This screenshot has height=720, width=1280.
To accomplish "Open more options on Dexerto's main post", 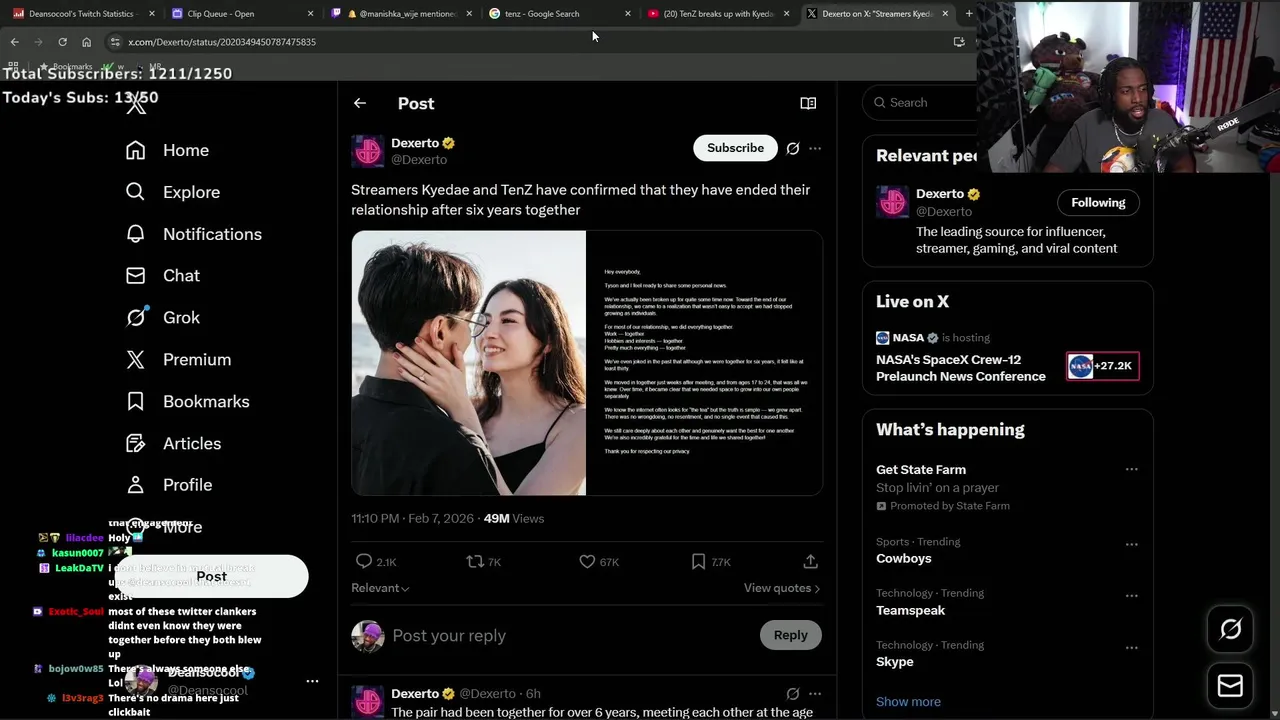I will point(815,148).
